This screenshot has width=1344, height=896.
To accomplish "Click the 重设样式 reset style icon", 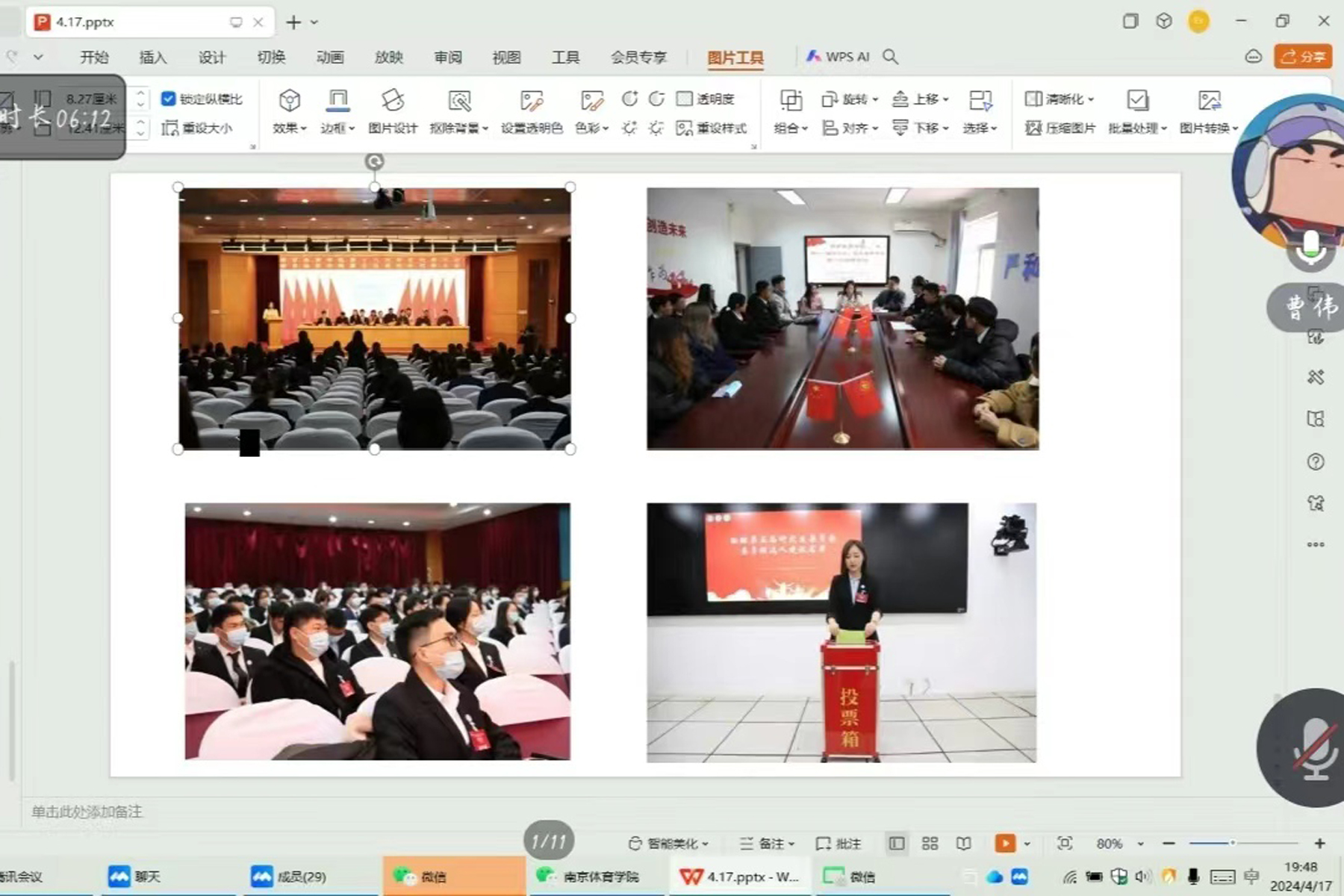I will 684,128.
